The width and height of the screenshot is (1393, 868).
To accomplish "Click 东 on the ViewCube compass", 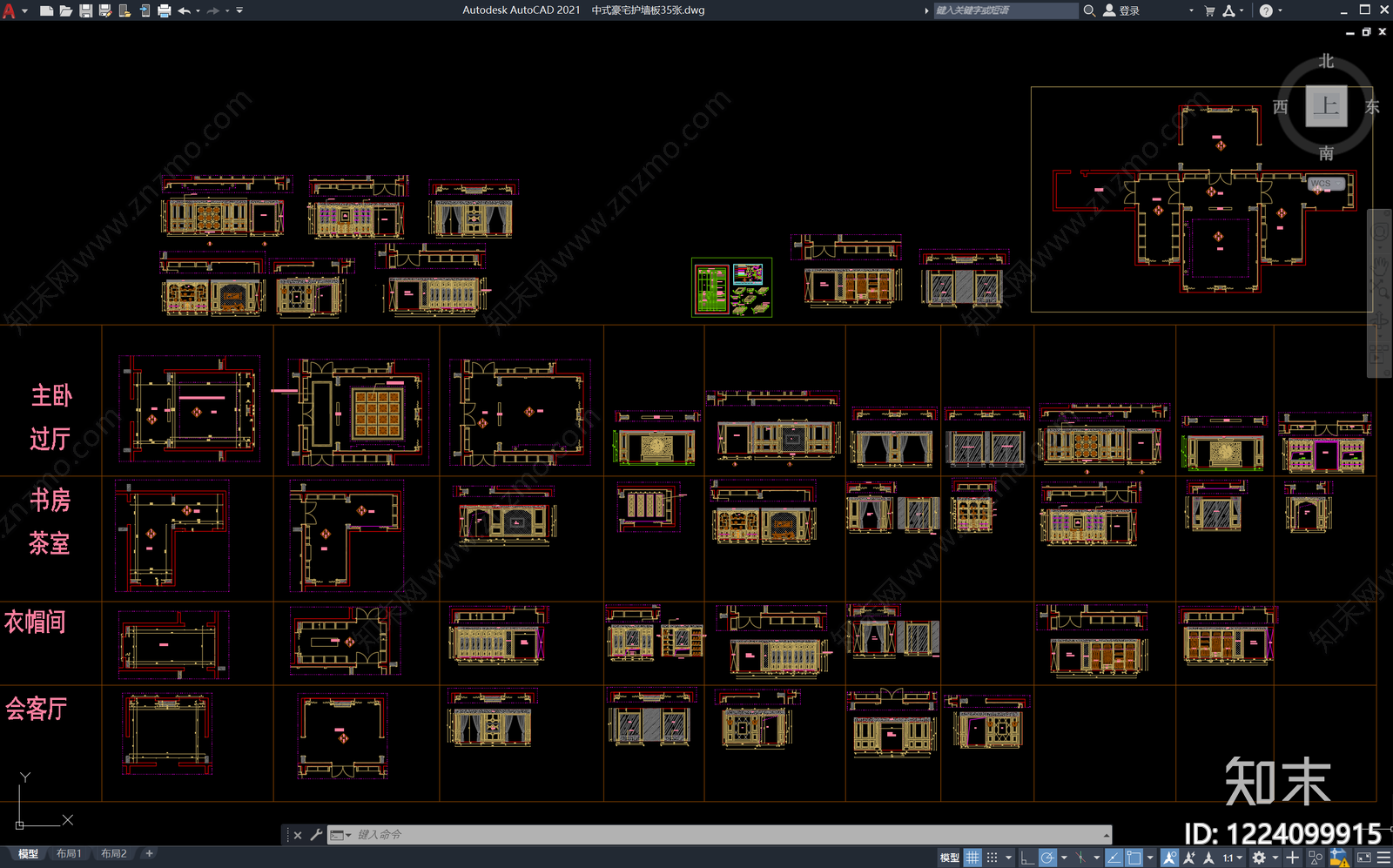I will [1372, 106].
